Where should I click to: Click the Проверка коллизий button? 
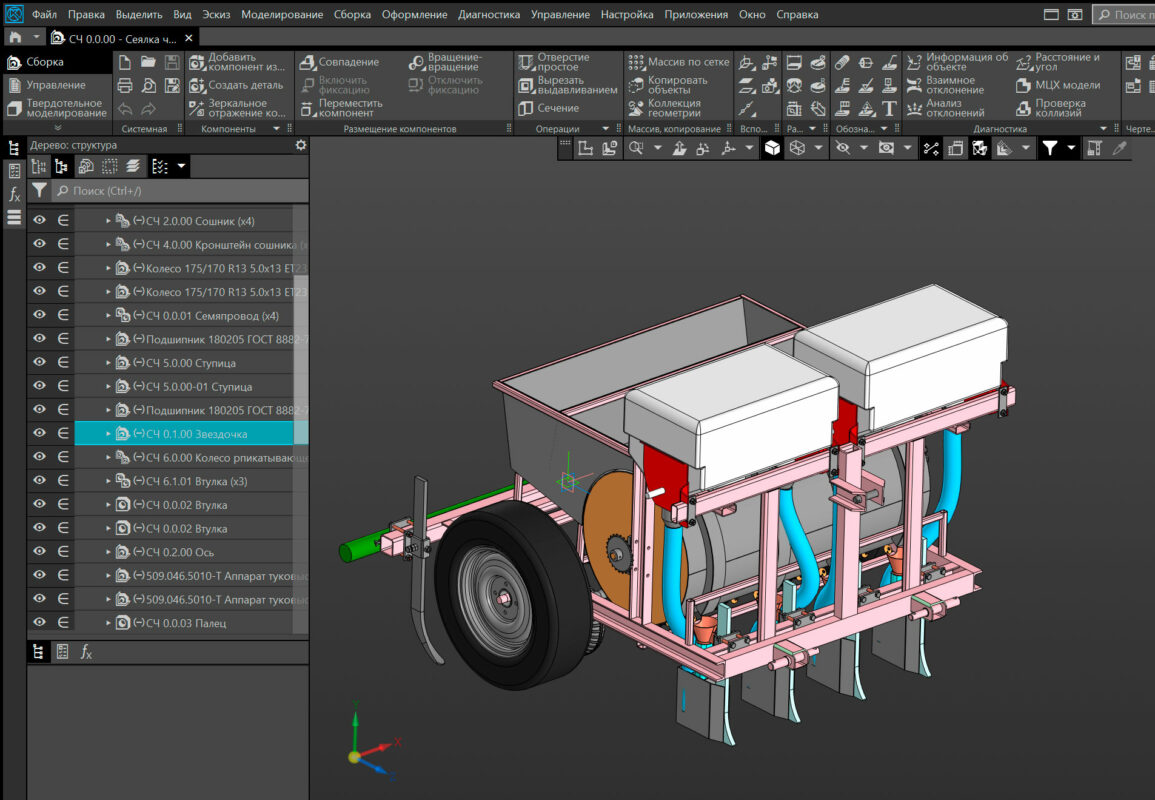pyautogui.click(x=1050, y=108)
